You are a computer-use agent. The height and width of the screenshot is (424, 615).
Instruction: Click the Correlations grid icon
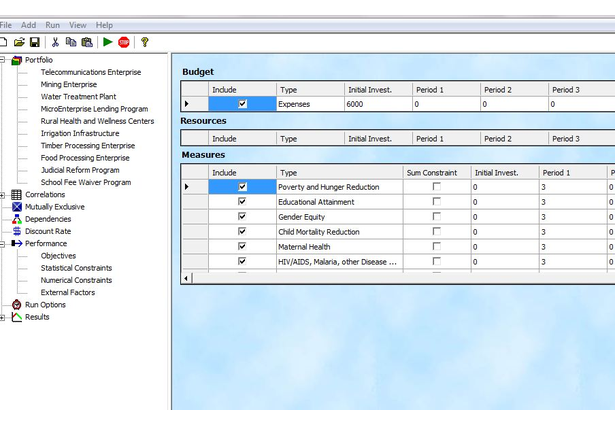click(x=16, y=195)
